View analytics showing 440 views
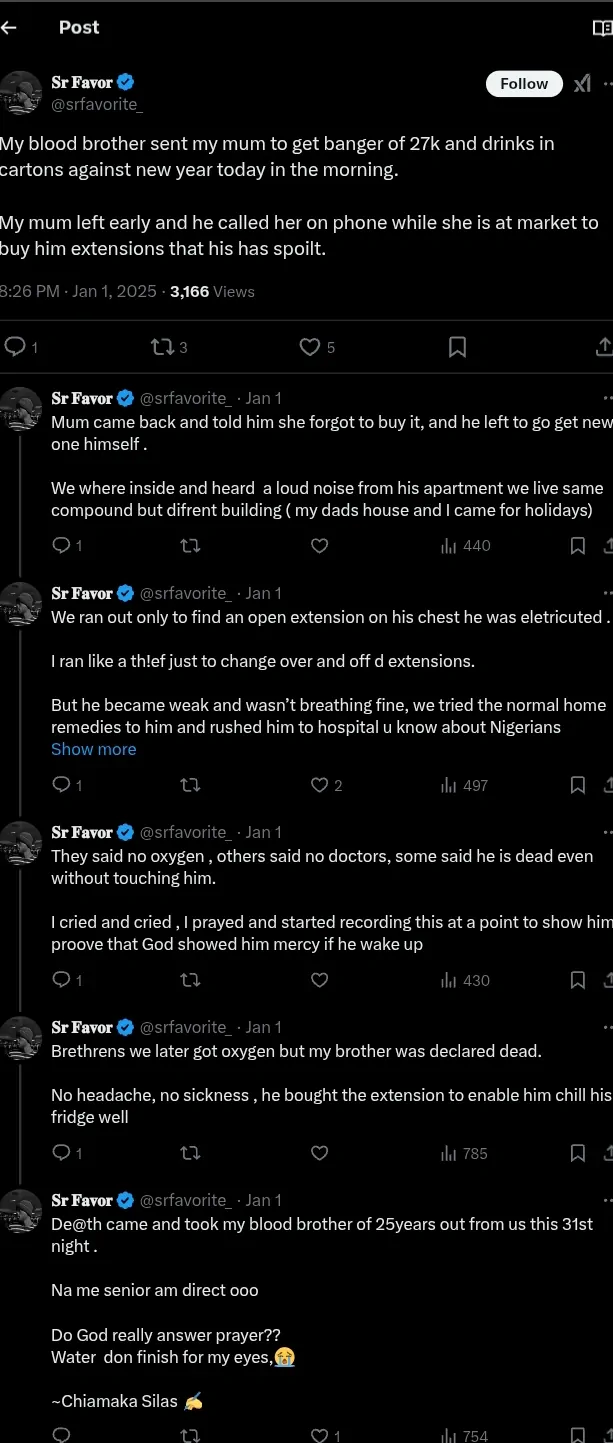This screenshot has width=613, height=1443. coord(465,546)
